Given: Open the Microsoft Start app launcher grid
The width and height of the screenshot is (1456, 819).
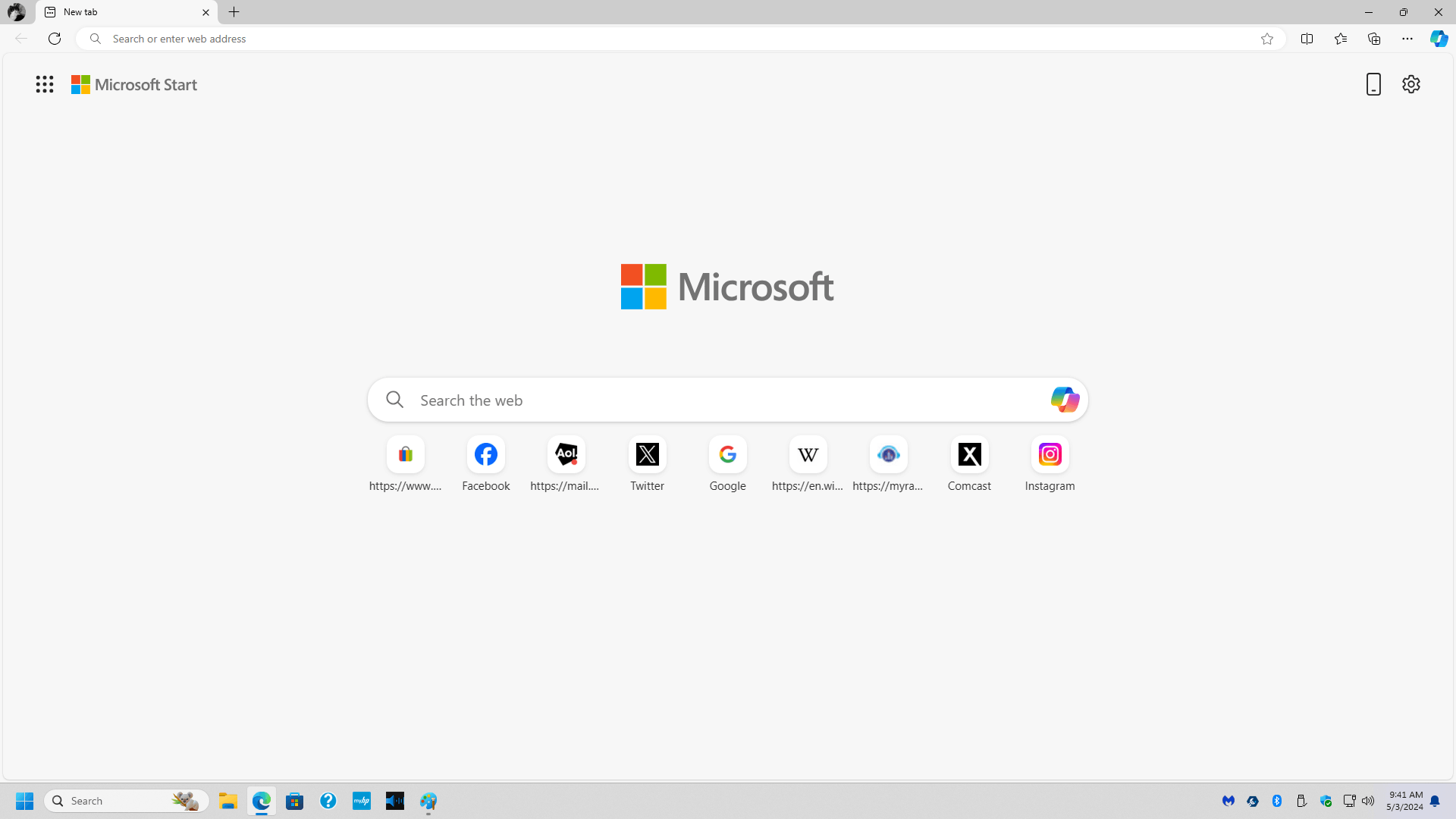Looking at the screenshot, I should 45,84.
